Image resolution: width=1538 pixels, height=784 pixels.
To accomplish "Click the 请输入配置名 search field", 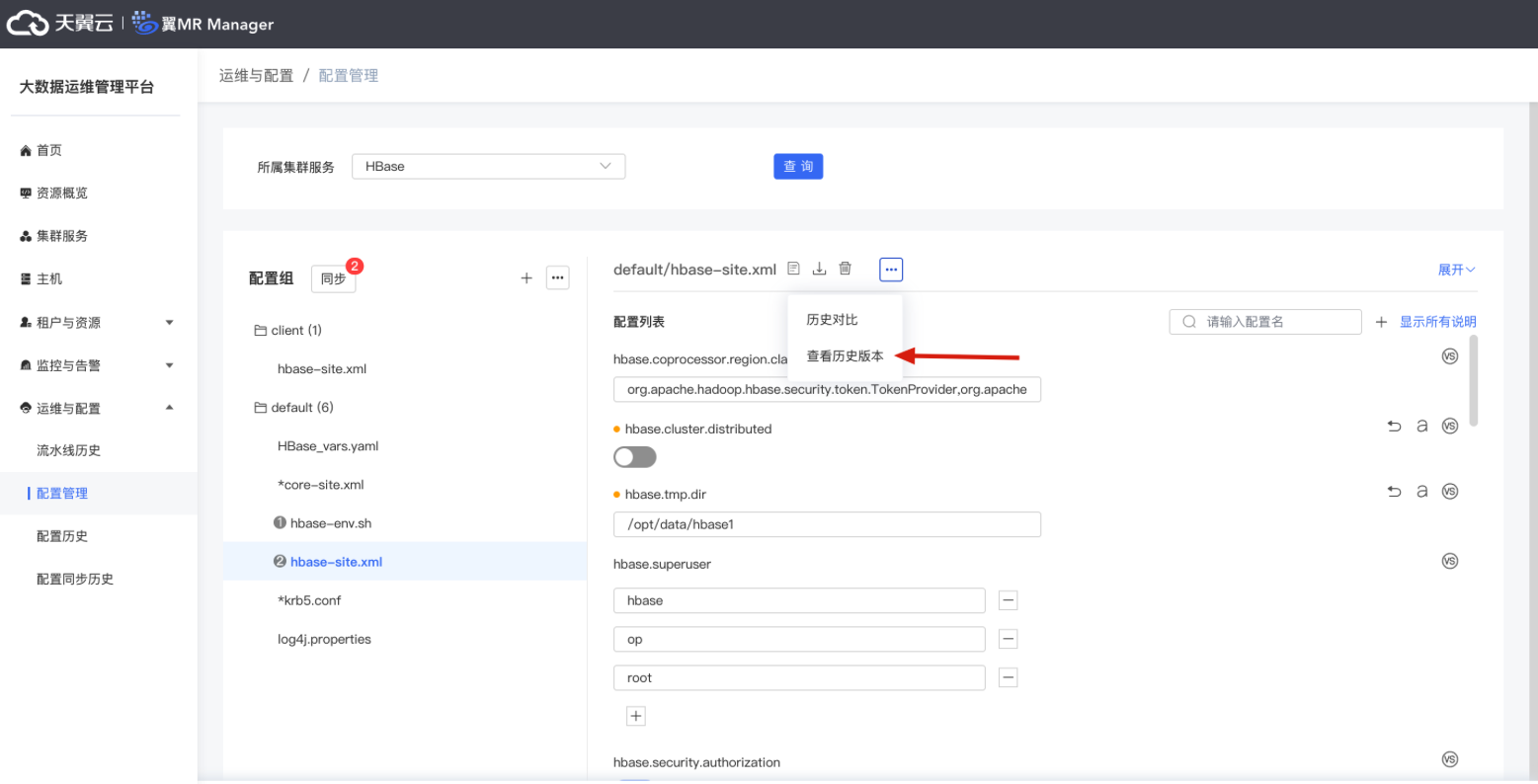I will pos(1265,322).
